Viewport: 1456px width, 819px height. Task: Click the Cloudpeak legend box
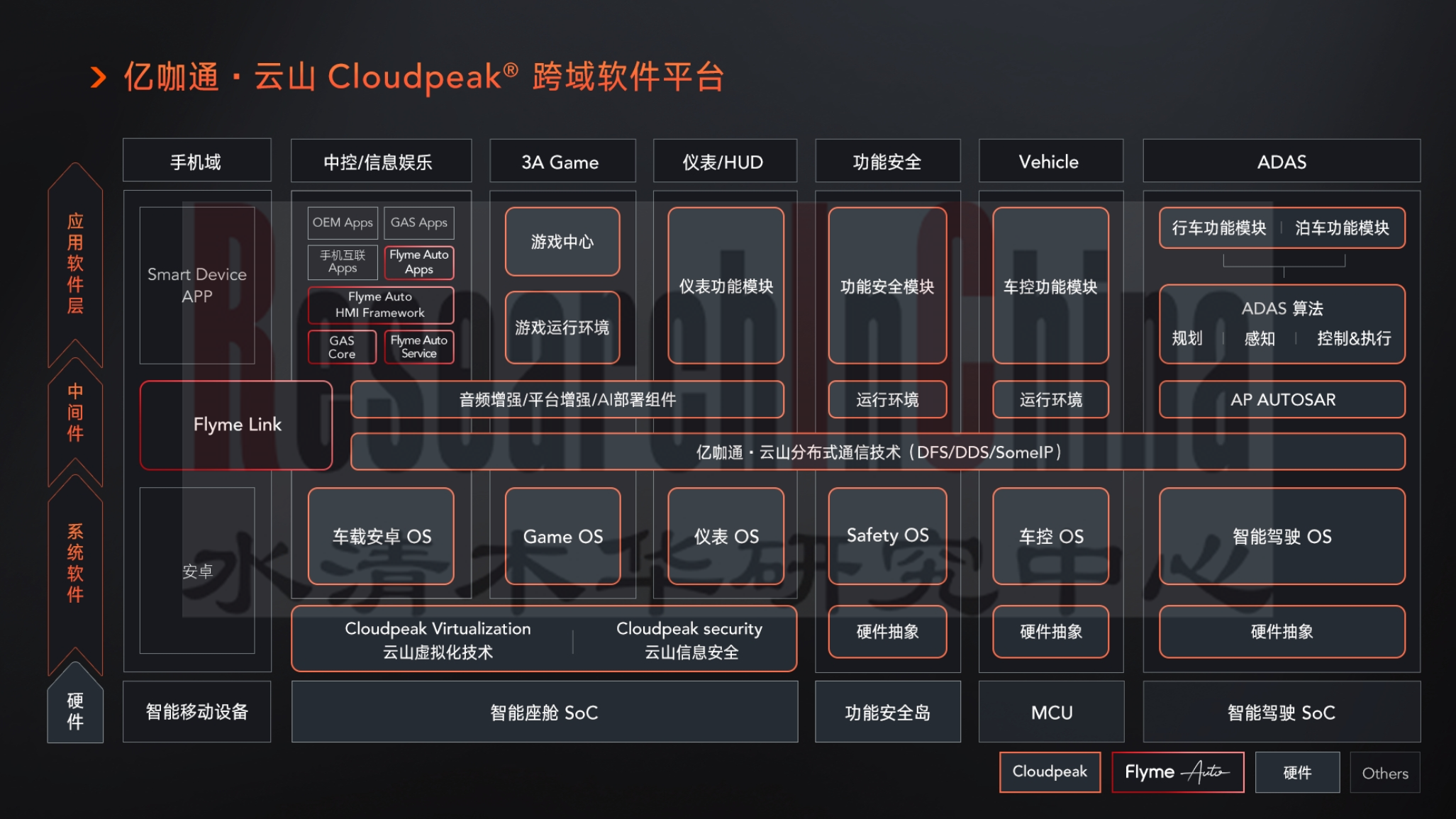1050,771
